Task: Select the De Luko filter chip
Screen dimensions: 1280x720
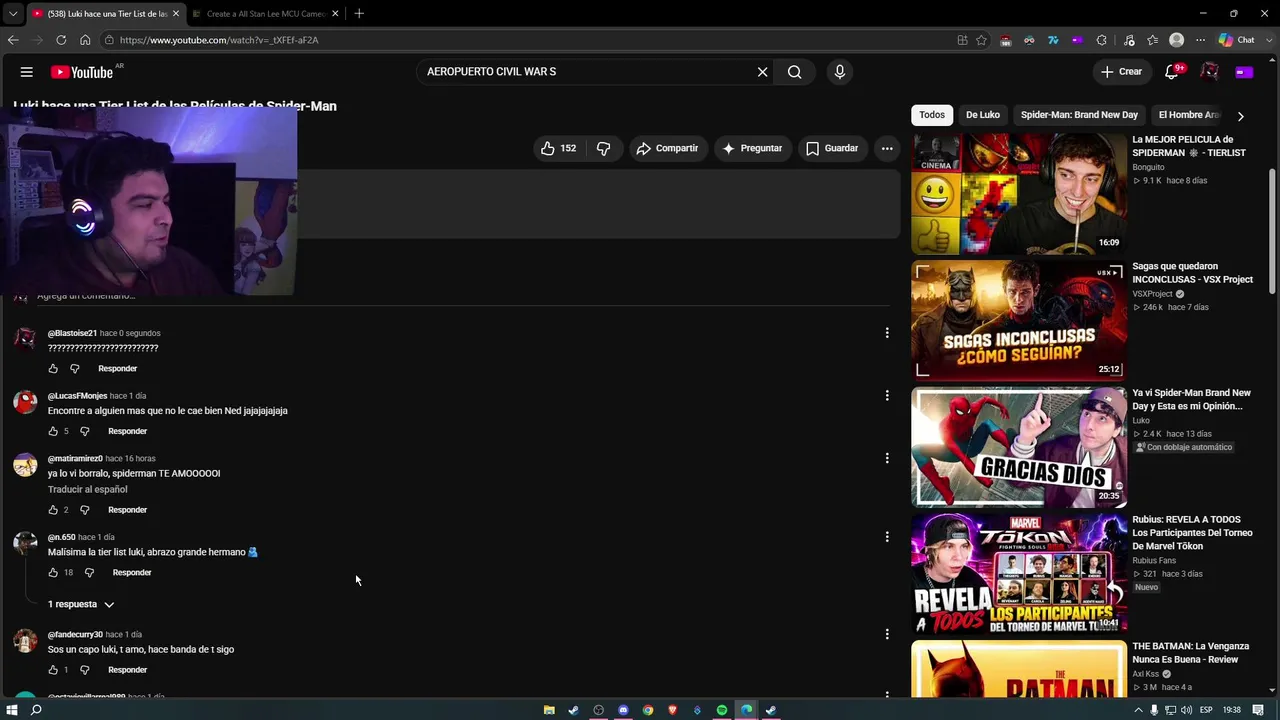Action: 983,115
